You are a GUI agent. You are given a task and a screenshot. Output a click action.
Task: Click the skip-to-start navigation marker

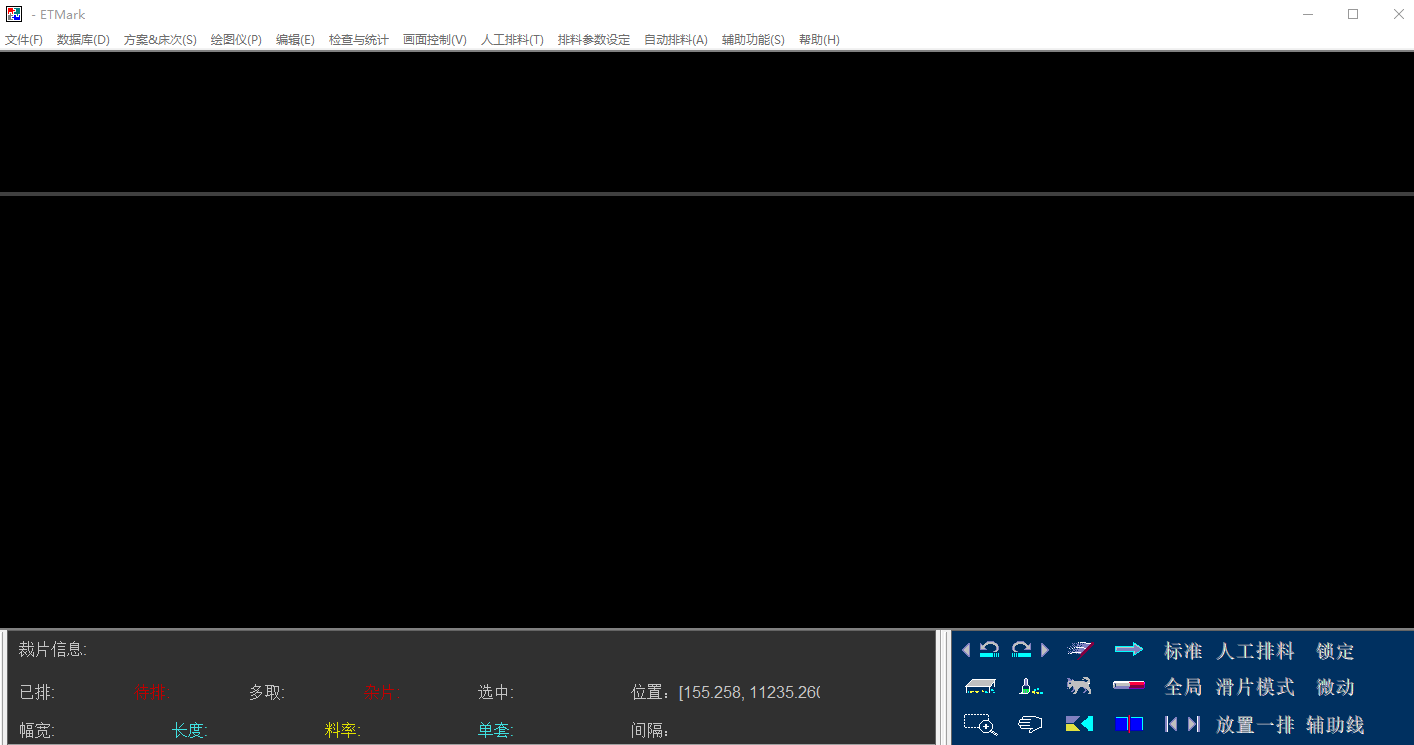(1169, 723)
